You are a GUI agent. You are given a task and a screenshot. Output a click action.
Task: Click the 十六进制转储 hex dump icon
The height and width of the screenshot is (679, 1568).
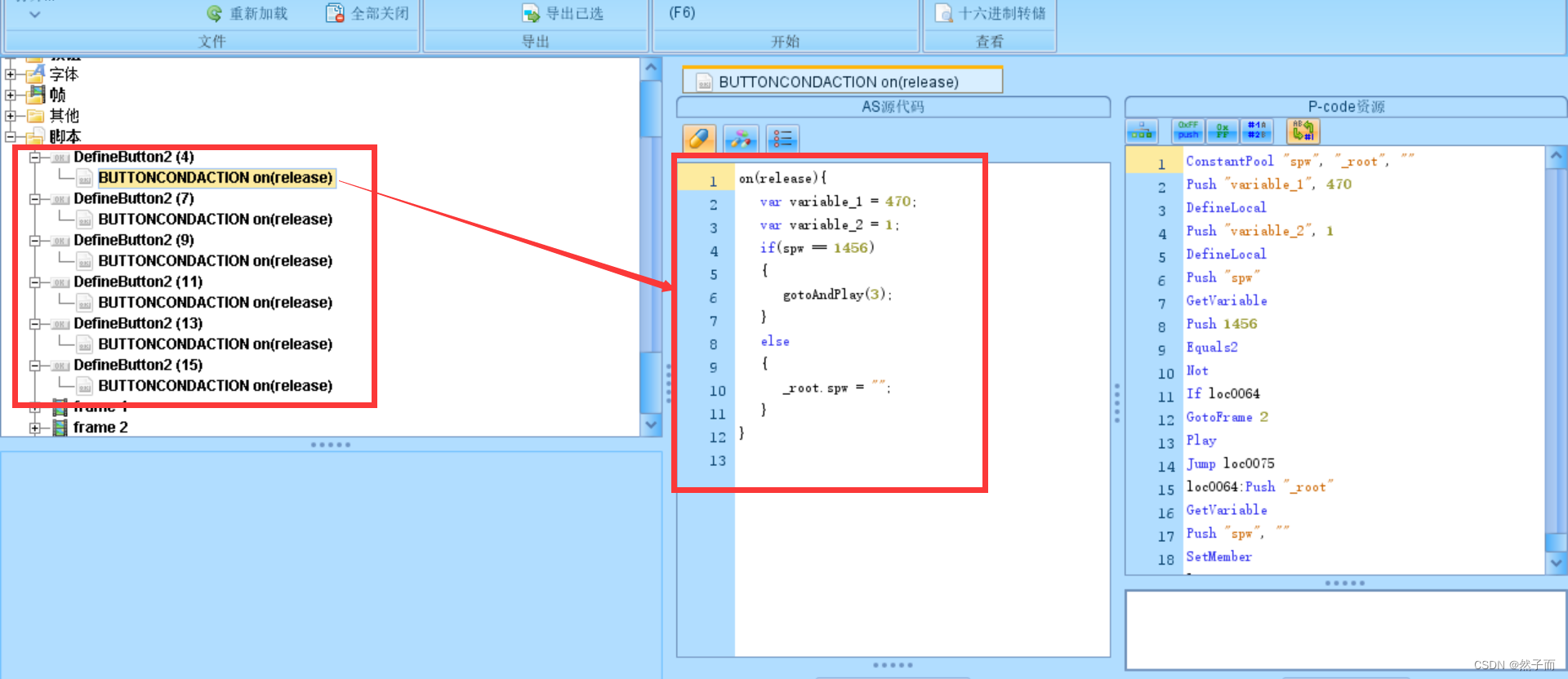coord(944,14)
